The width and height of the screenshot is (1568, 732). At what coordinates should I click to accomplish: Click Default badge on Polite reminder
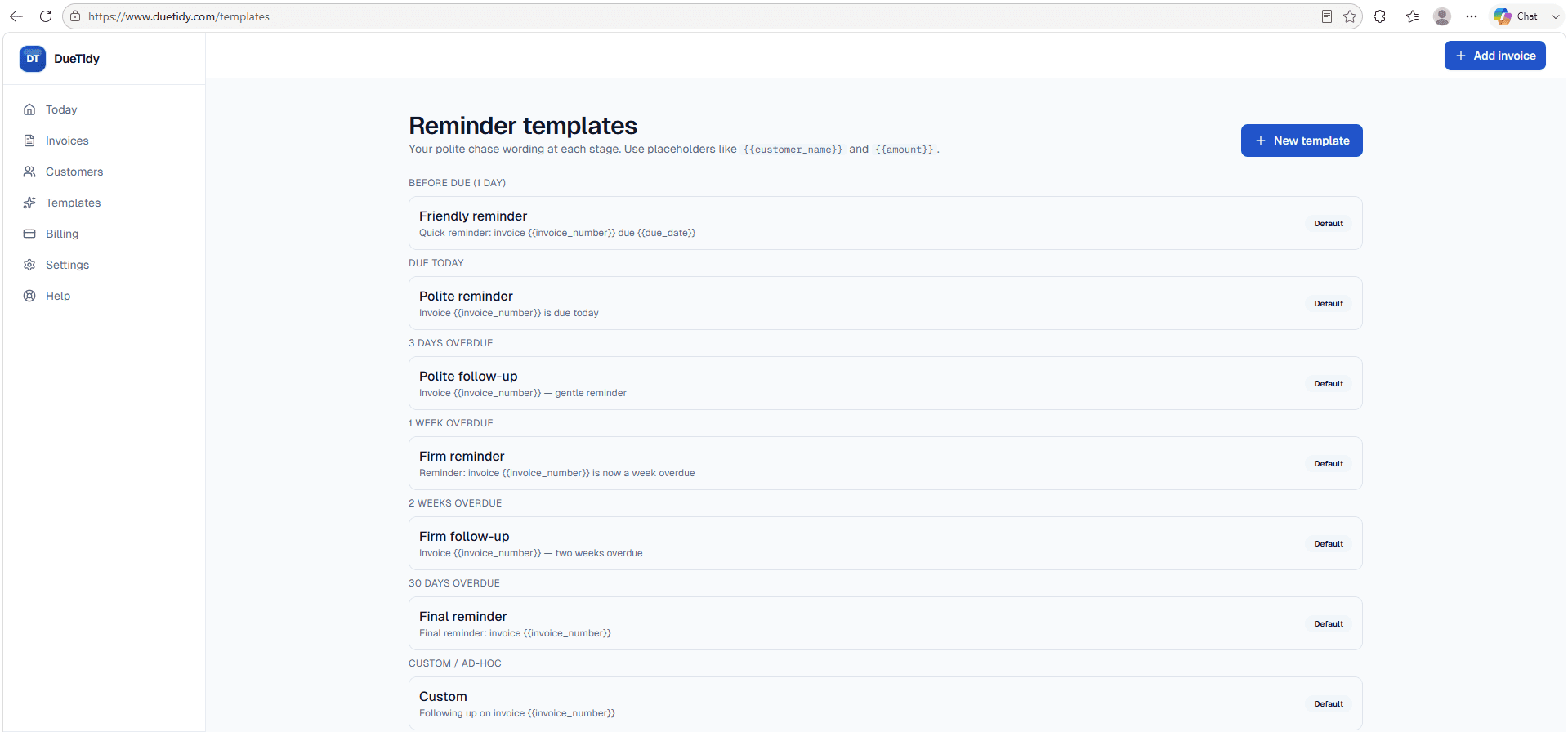[x=1329, y=303]
